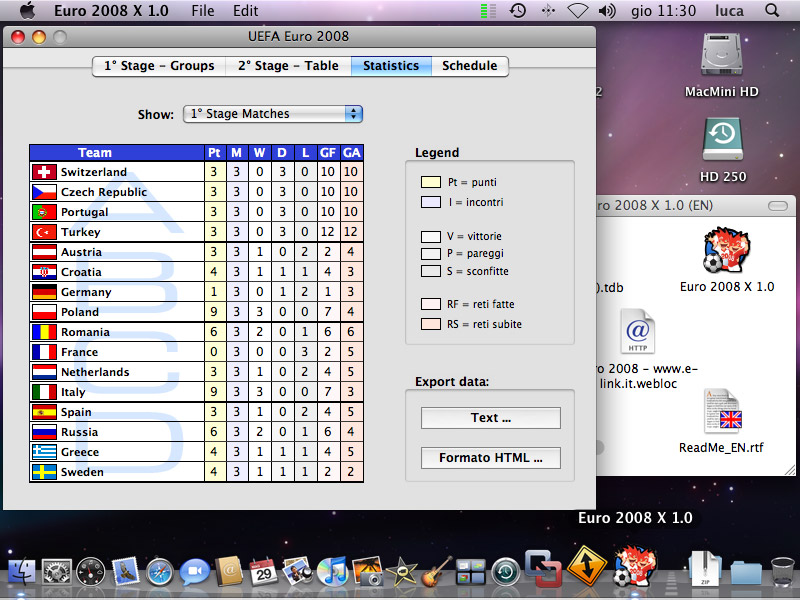Click the Czech Republic flag icon
The height and width of the screenshot is (600, 800).
[x=44, y=192]
